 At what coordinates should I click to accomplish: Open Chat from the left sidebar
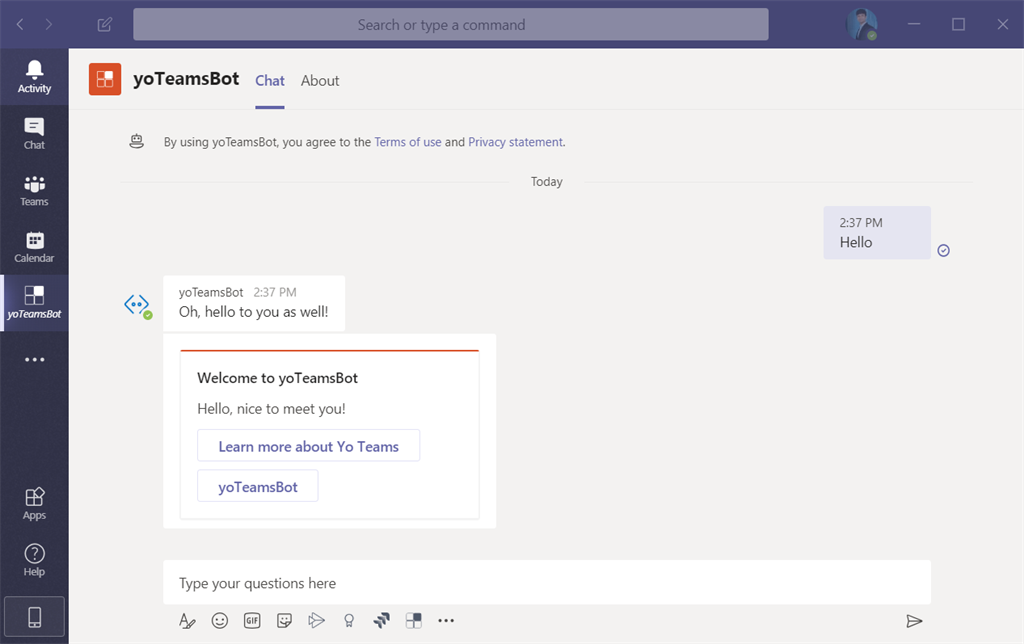[x=34, y=132]
